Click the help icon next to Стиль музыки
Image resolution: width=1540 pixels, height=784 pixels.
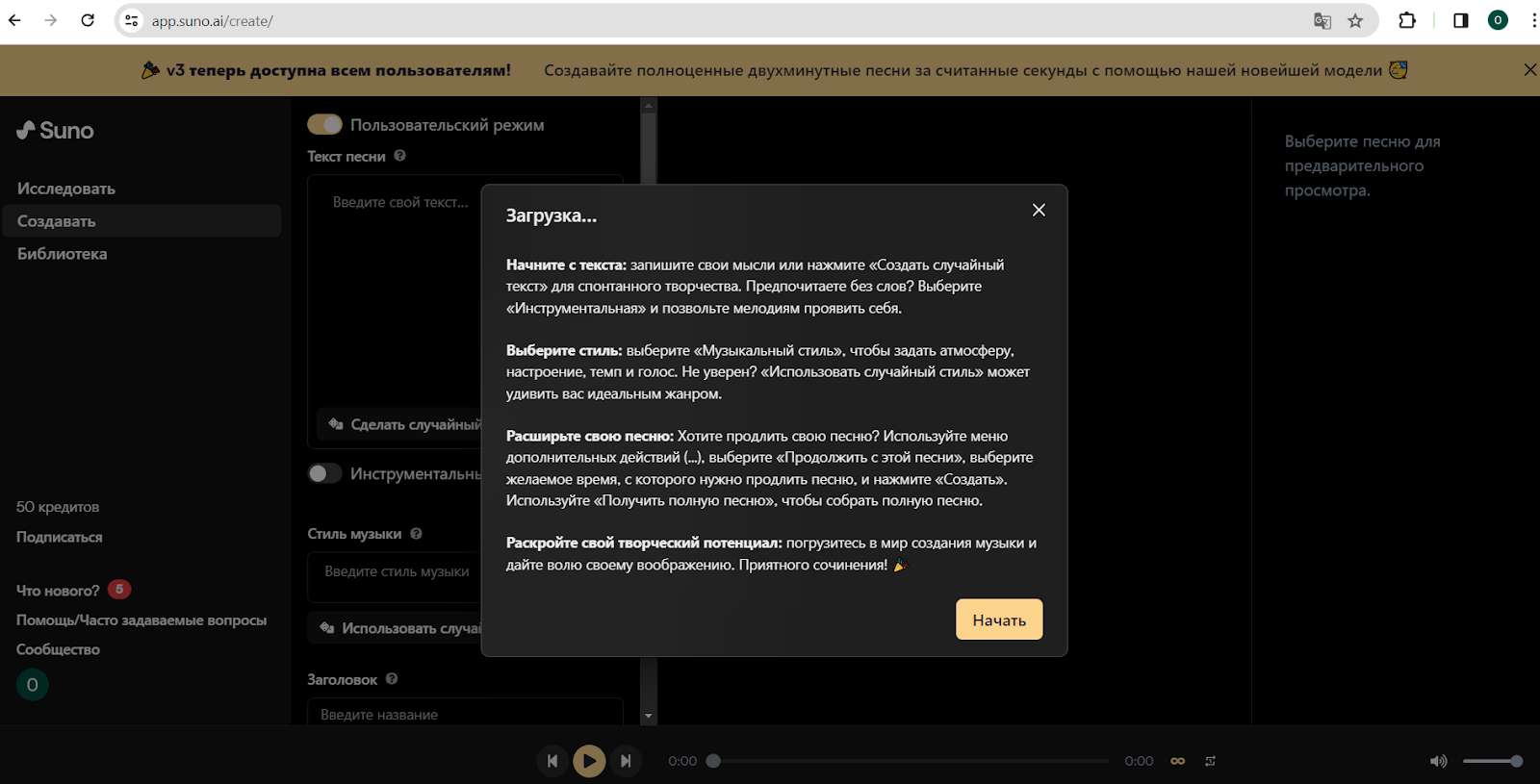pos(416,533)
